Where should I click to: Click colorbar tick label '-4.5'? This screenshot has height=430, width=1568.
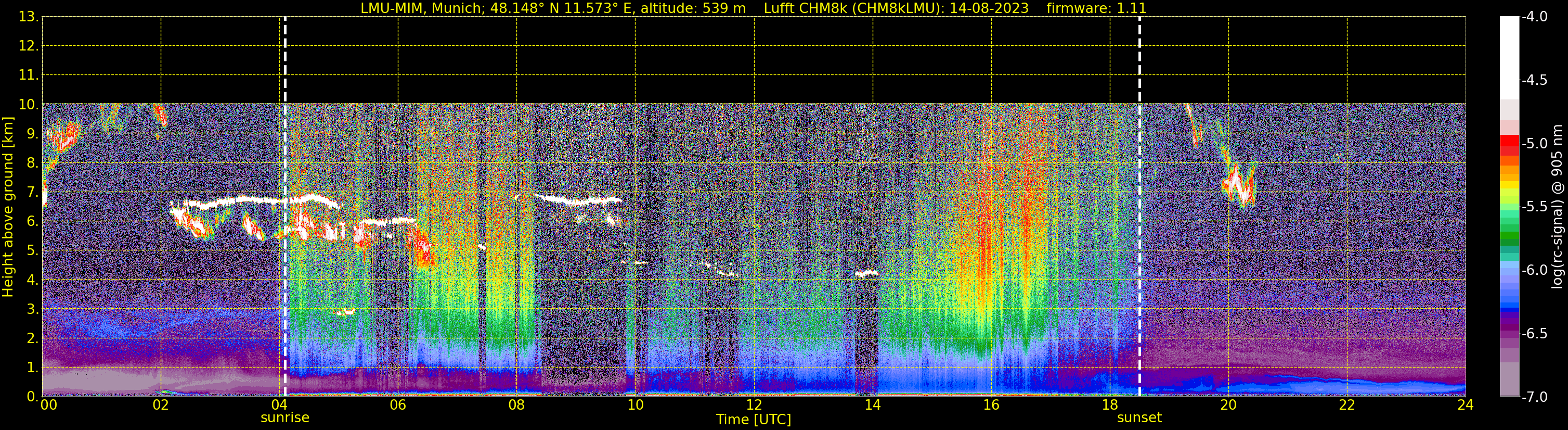1534,80
